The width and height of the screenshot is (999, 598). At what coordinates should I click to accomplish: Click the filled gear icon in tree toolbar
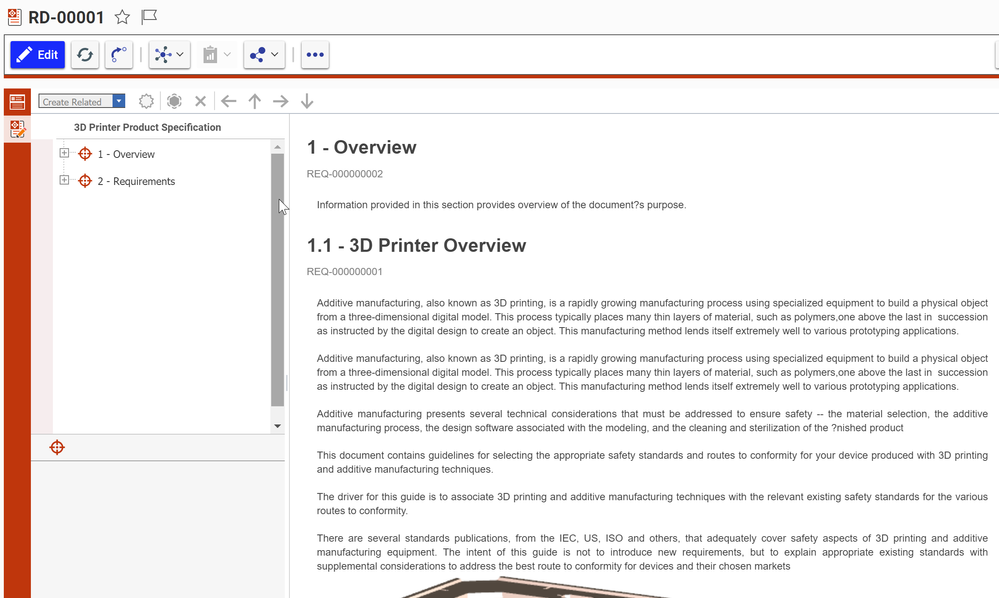click(174, 101)
